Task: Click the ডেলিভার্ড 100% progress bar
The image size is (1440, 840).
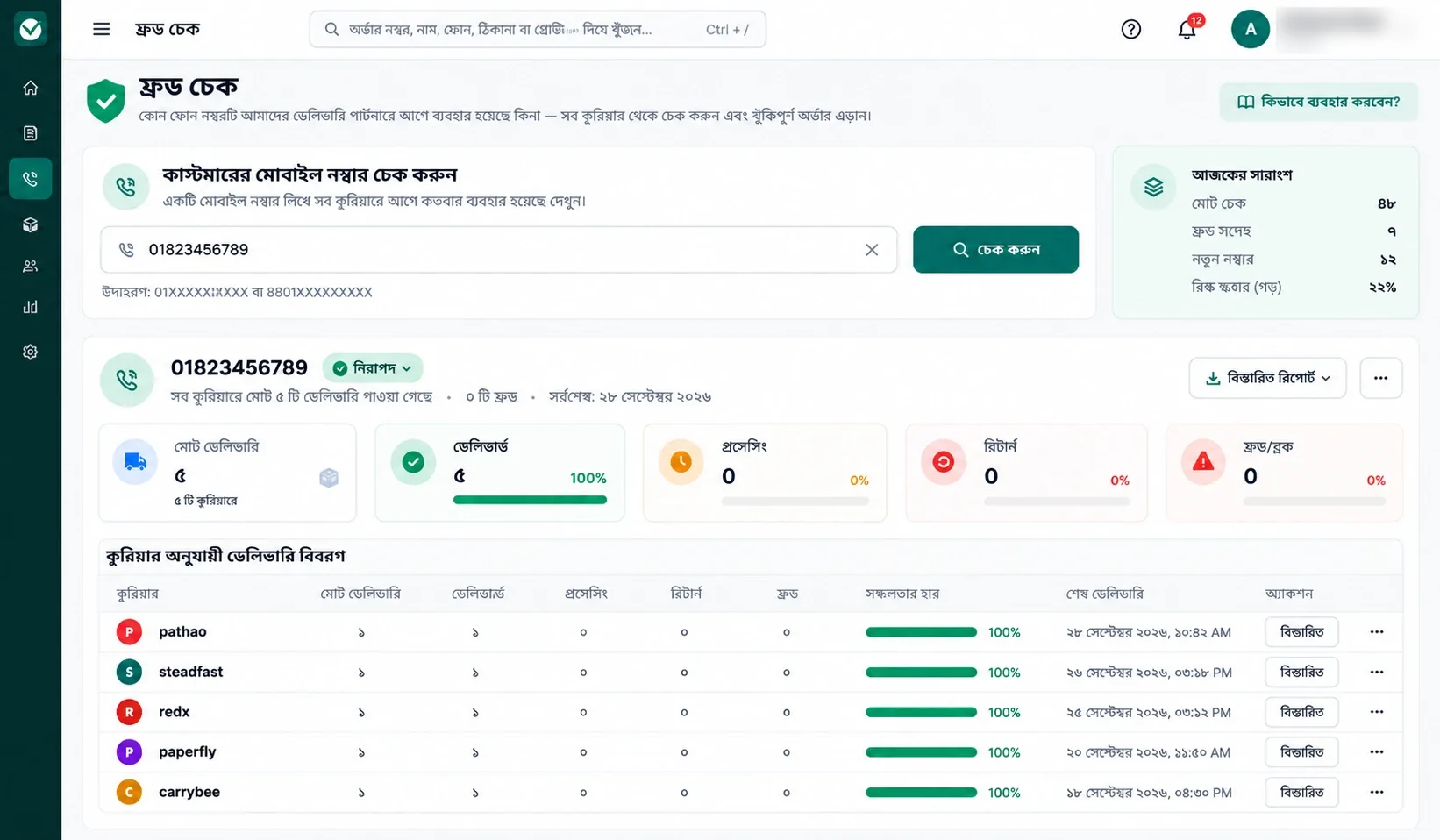Action: (530, 500)
